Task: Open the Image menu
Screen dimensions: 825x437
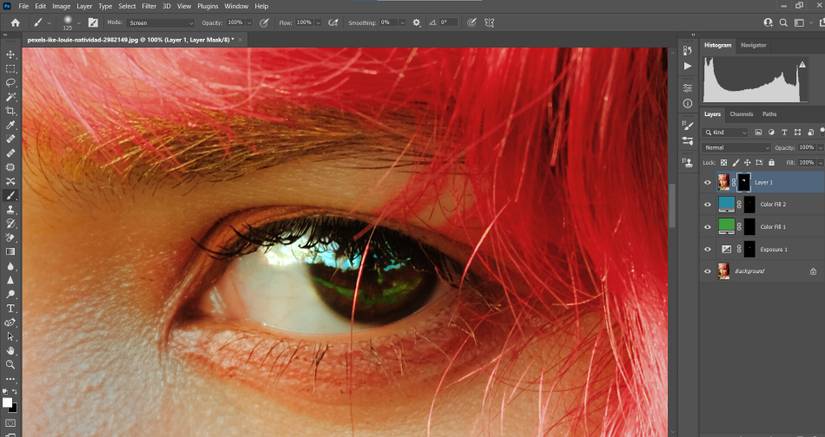Action: (61, 6)
